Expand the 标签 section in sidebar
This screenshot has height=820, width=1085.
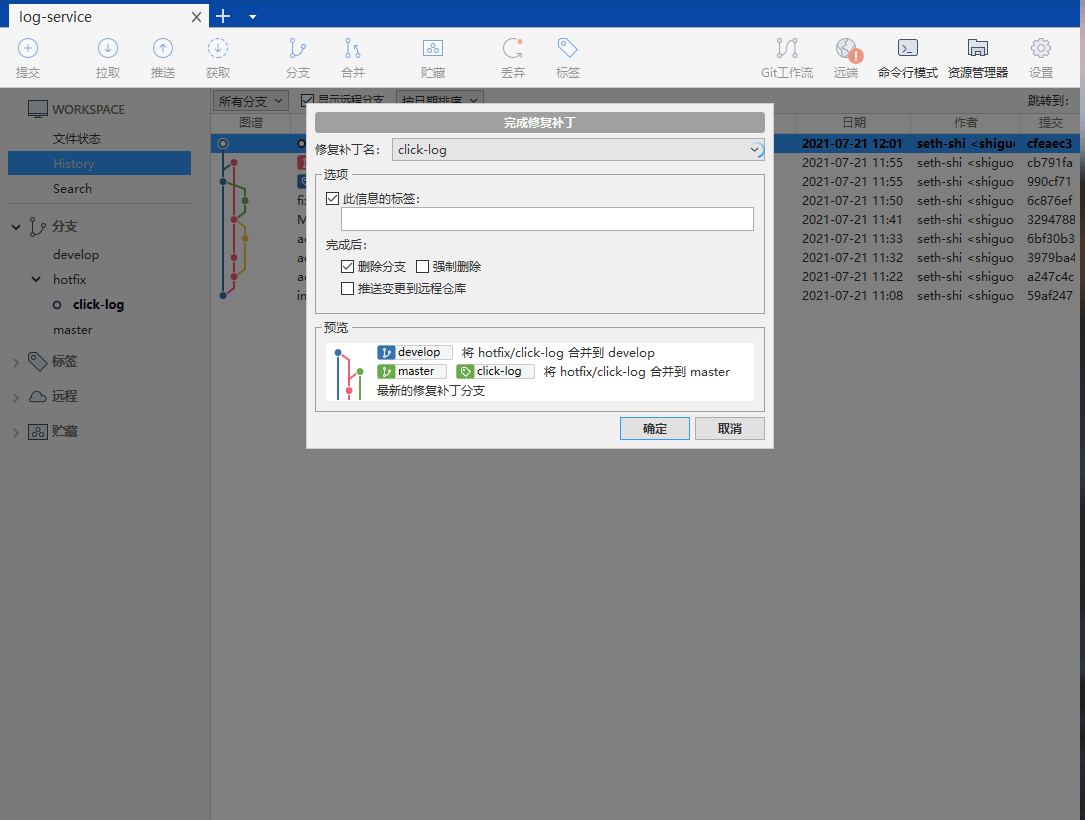coord(16,362)
